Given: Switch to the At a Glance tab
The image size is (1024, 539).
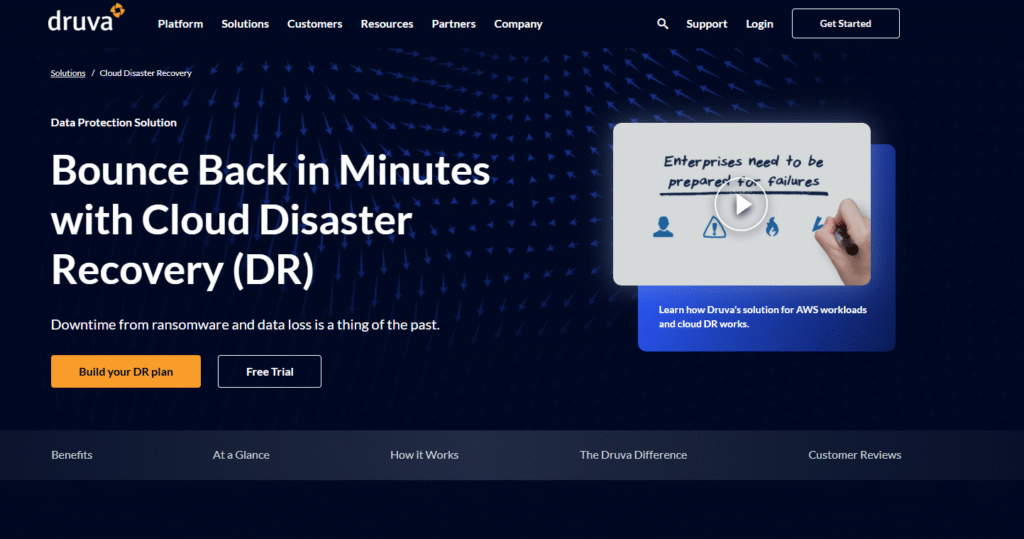Looking at the screenshot, I should pos(241,455).
